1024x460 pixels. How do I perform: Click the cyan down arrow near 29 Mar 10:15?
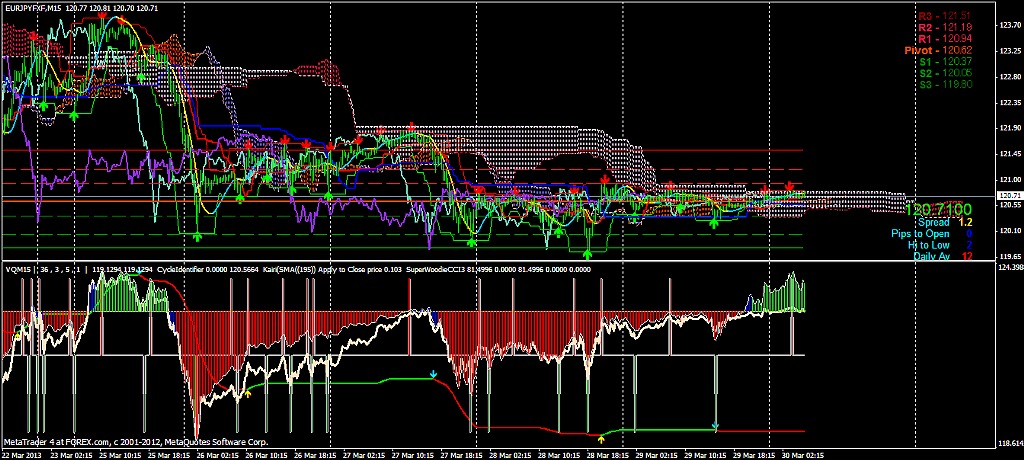(715, 428)
